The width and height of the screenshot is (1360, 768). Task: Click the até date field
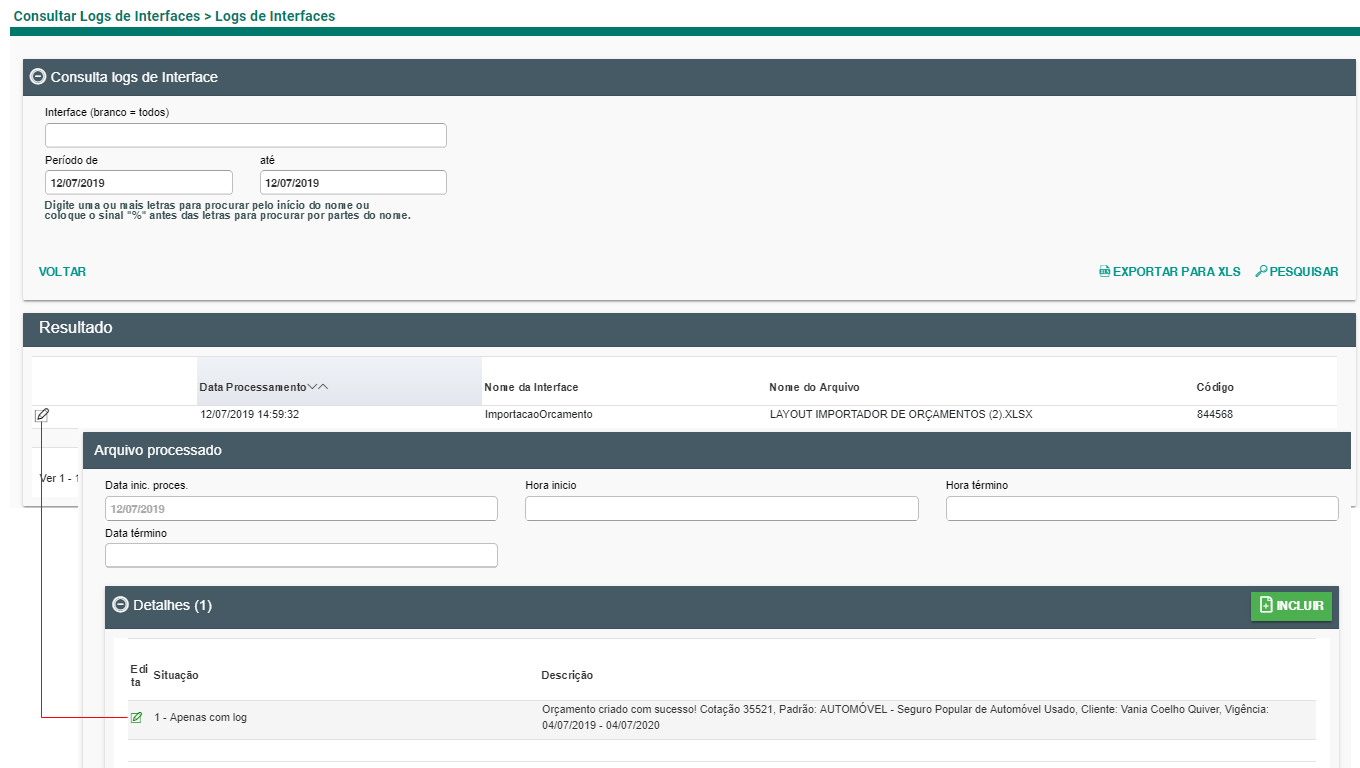coord(352,183)
